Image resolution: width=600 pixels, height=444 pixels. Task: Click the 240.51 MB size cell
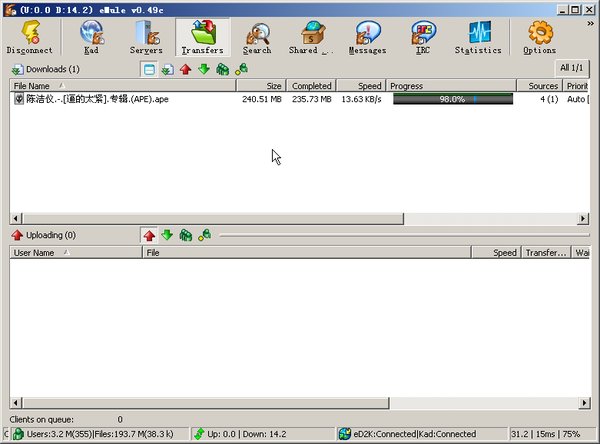pos(262,99)
